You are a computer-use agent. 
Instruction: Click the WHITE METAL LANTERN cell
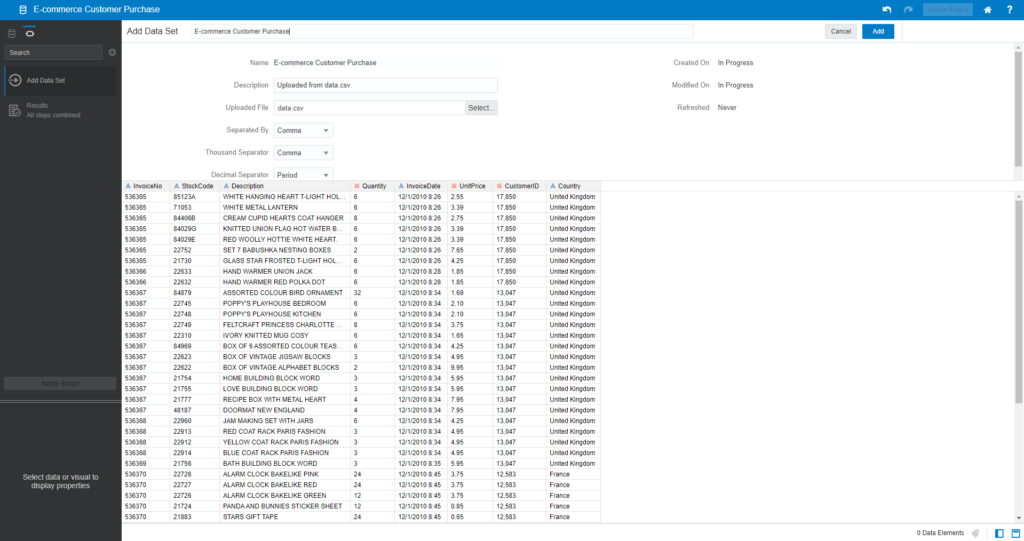coord(285,208)
